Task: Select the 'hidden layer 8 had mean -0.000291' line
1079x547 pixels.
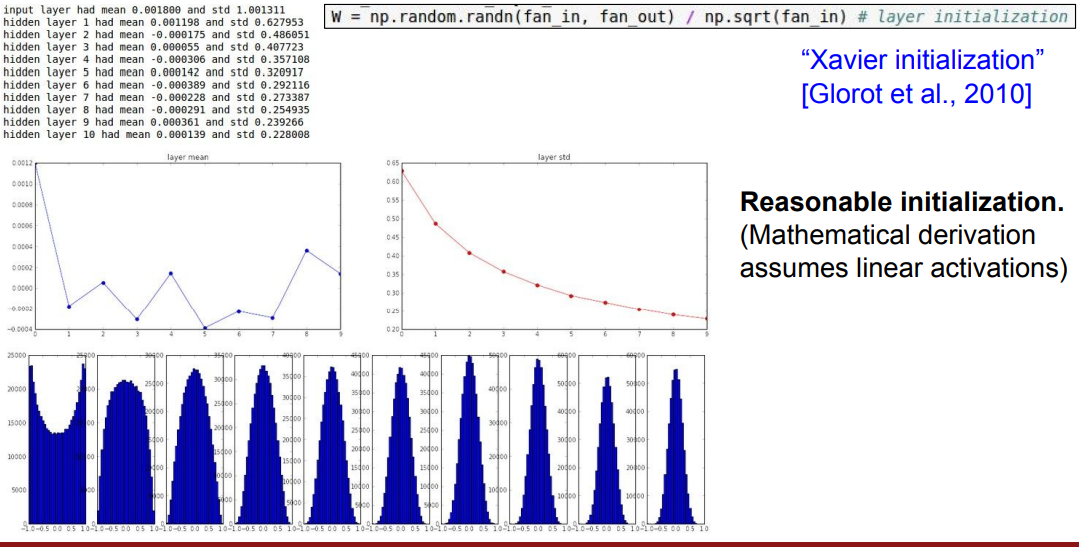Action: [x=156, y=109]
